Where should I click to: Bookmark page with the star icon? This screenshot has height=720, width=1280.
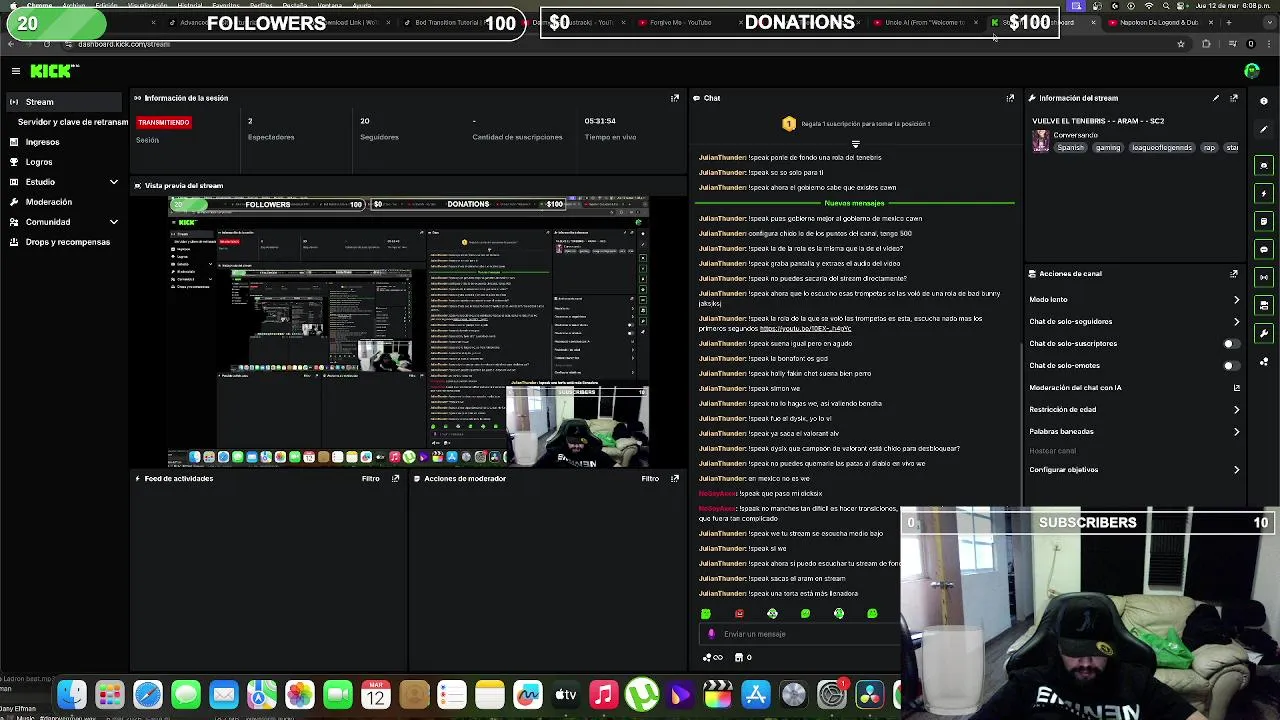1180,44
